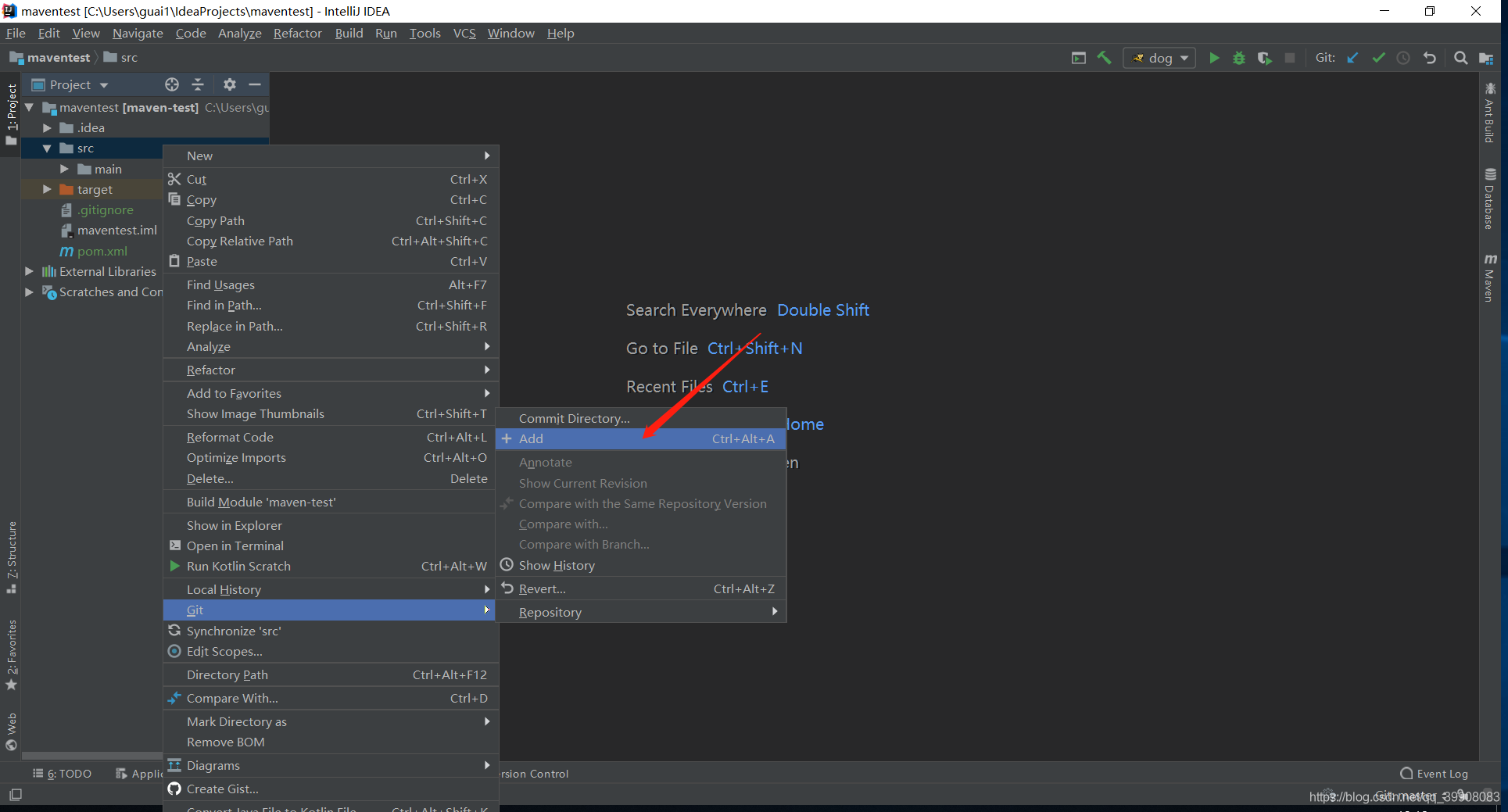Click the Cut scissors menu entry
This screenshot has height=812, width=1508.
coord(330,179)
